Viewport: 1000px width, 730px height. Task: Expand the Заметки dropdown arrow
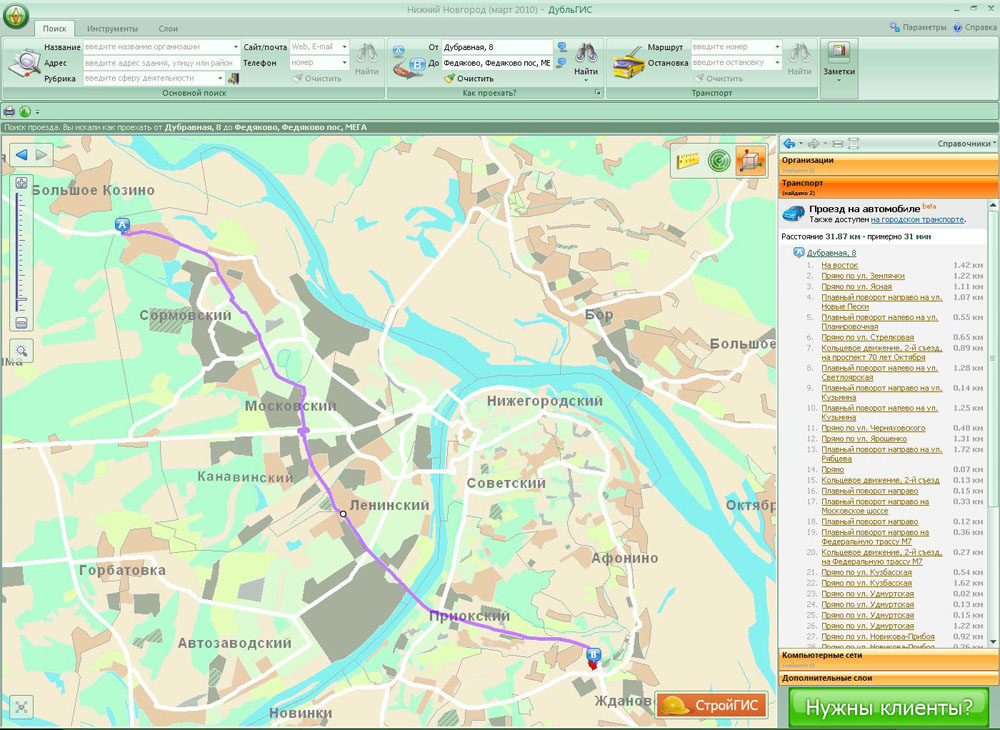[x=839, y=80]
